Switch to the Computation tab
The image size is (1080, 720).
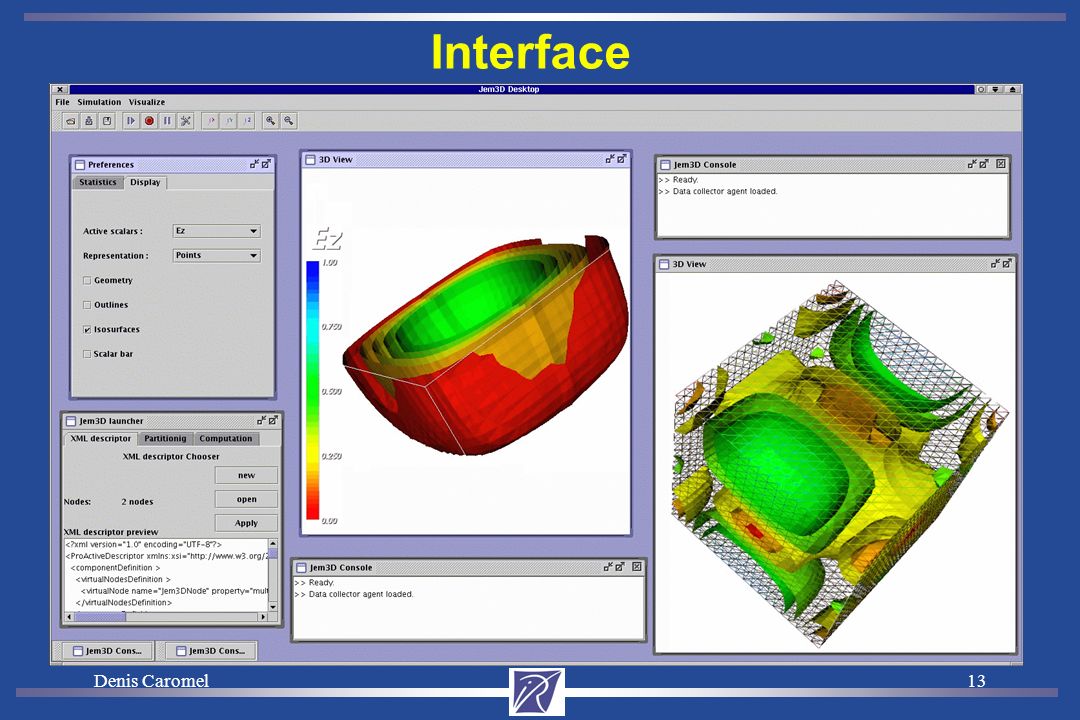[226, 438]
